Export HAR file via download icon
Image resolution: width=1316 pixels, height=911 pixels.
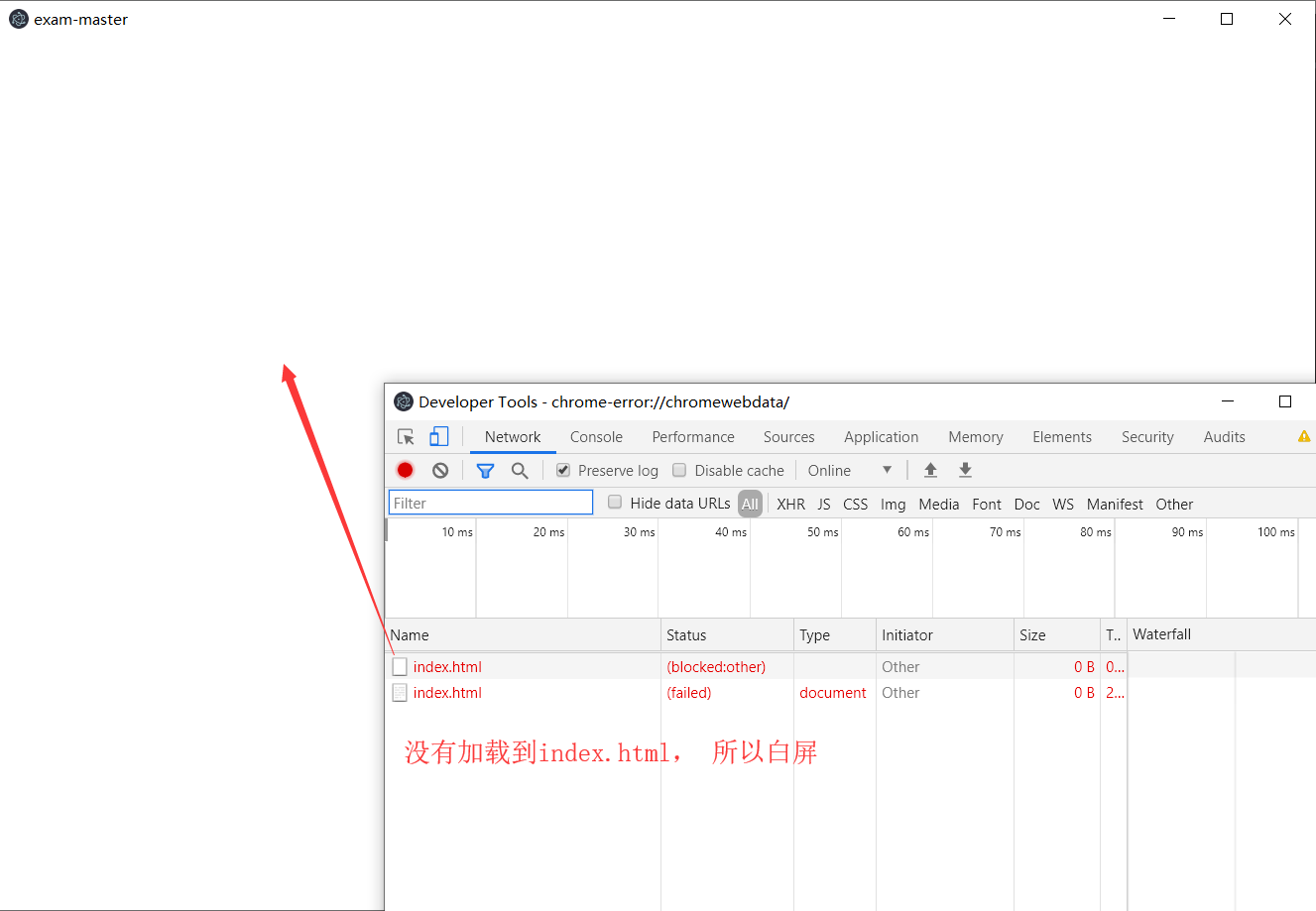[965, 470]
